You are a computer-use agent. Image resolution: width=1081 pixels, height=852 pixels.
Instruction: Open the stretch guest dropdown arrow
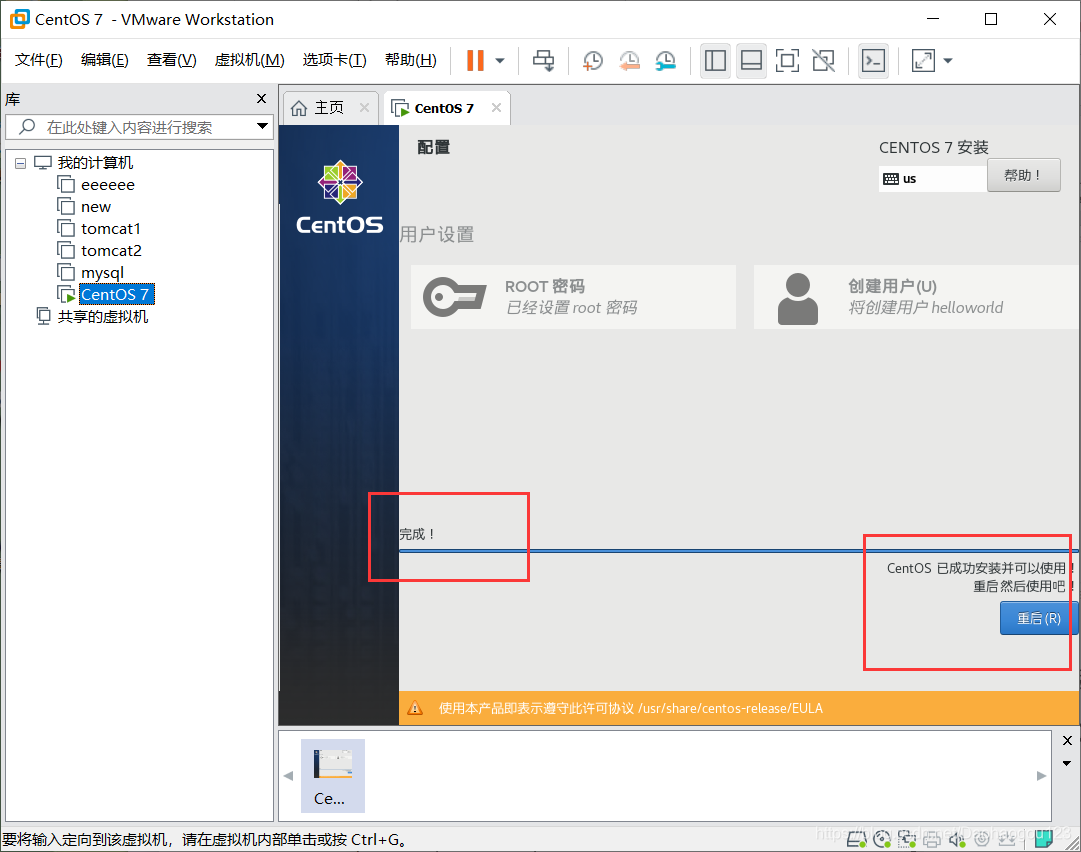pos(948,61)
